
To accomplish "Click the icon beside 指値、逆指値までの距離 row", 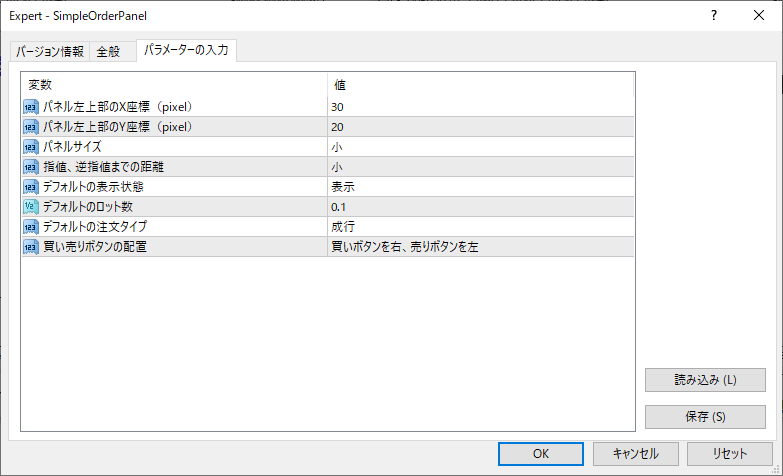I will 31,167.
